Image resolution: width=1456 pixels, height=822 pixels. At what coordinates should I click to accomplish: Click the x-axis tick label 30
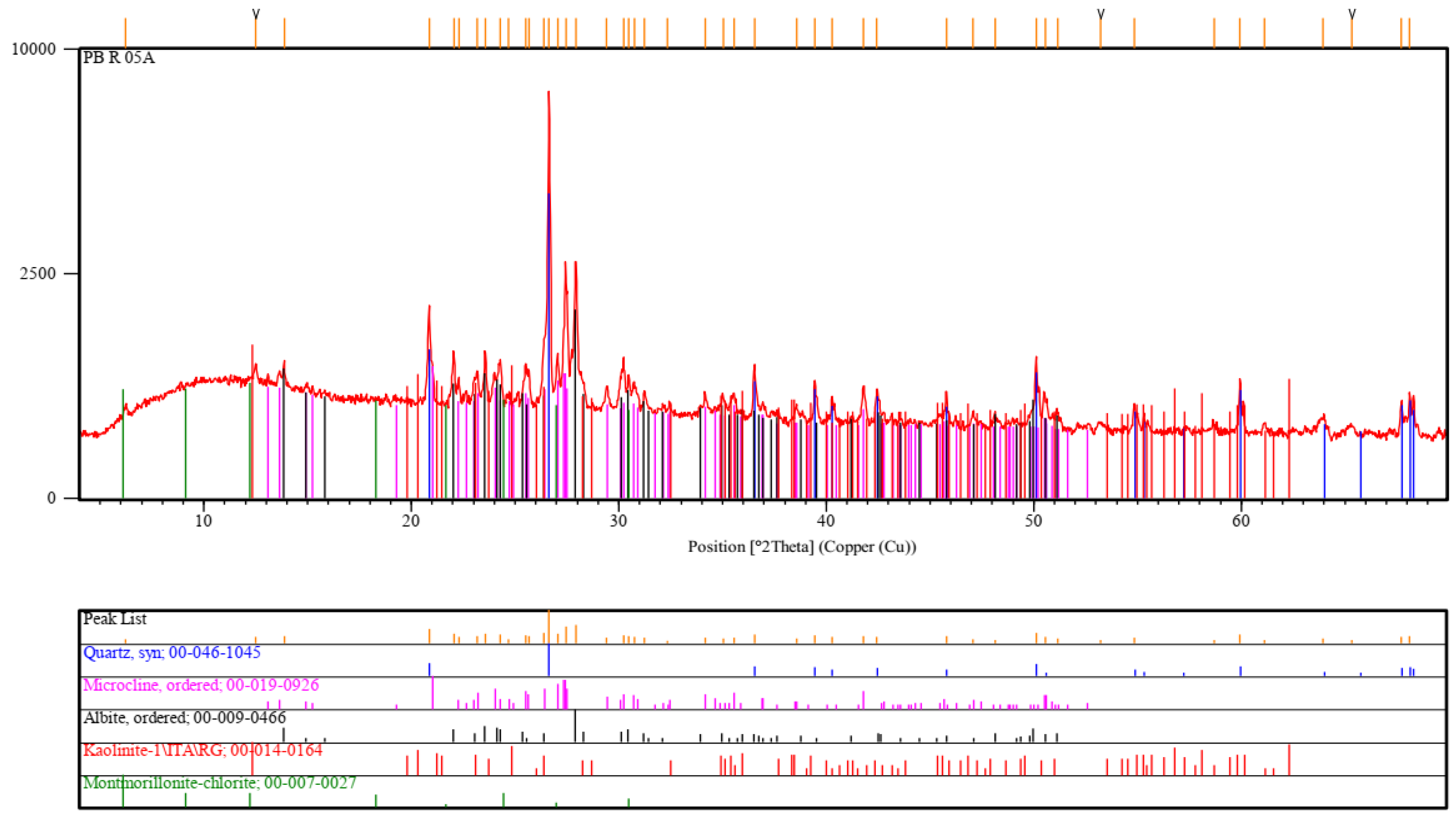coord(618,521)
